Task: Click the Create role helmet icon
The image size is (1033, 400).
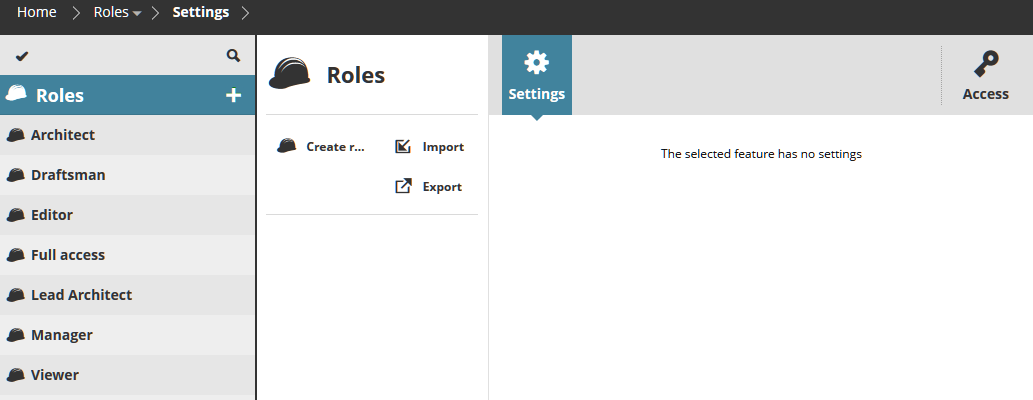Action: (287, 147)
